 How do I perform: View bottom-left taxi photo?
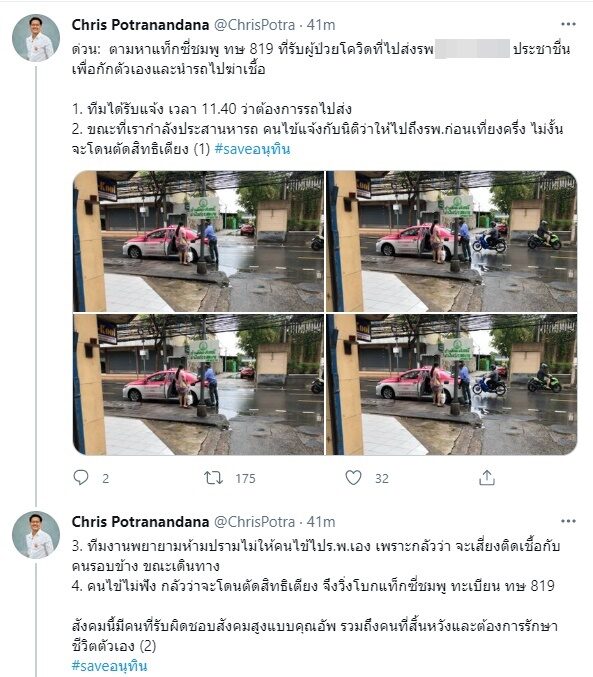click(198, 384)
